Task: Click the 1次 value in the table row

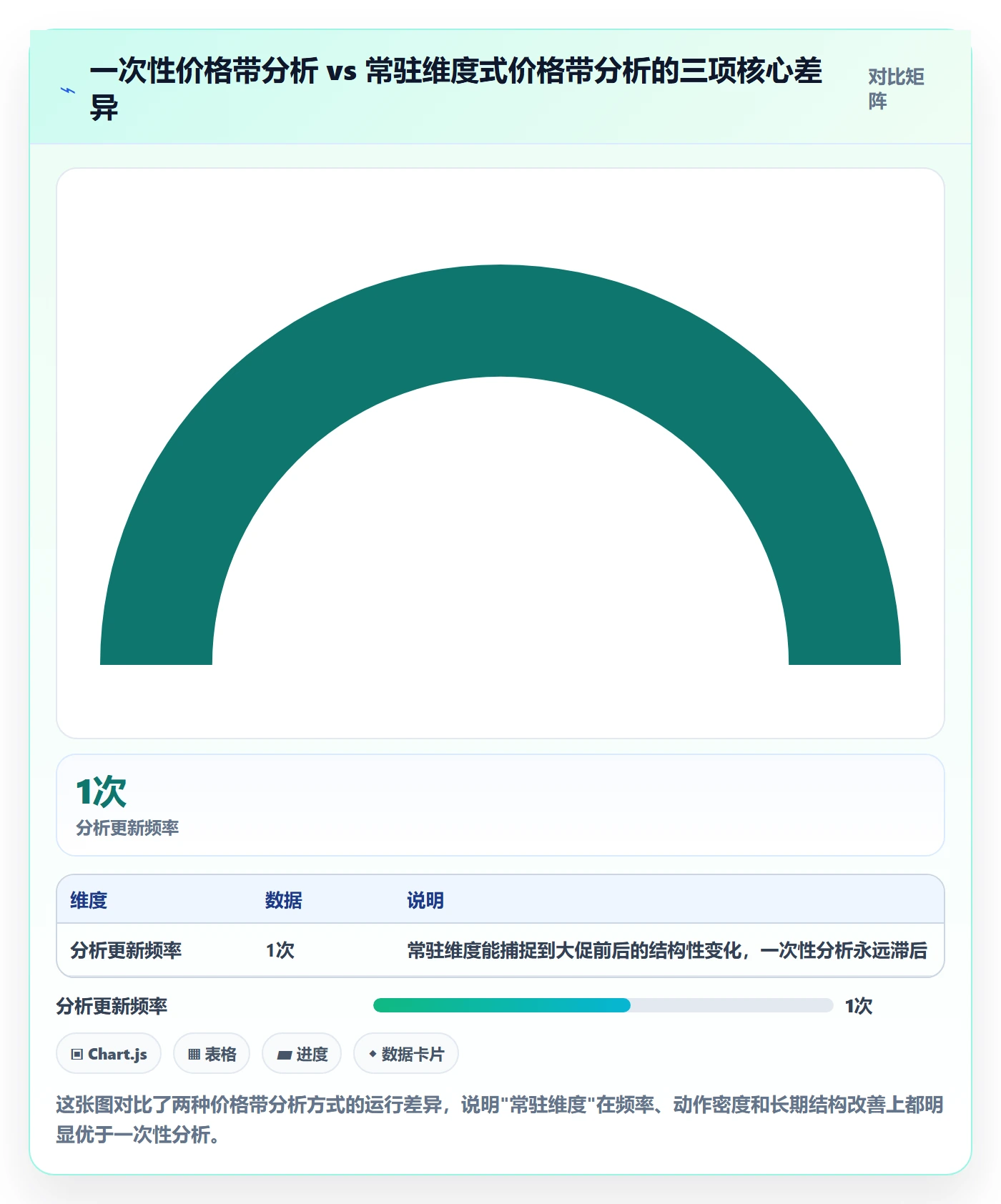Action: (x=280, y=950)
